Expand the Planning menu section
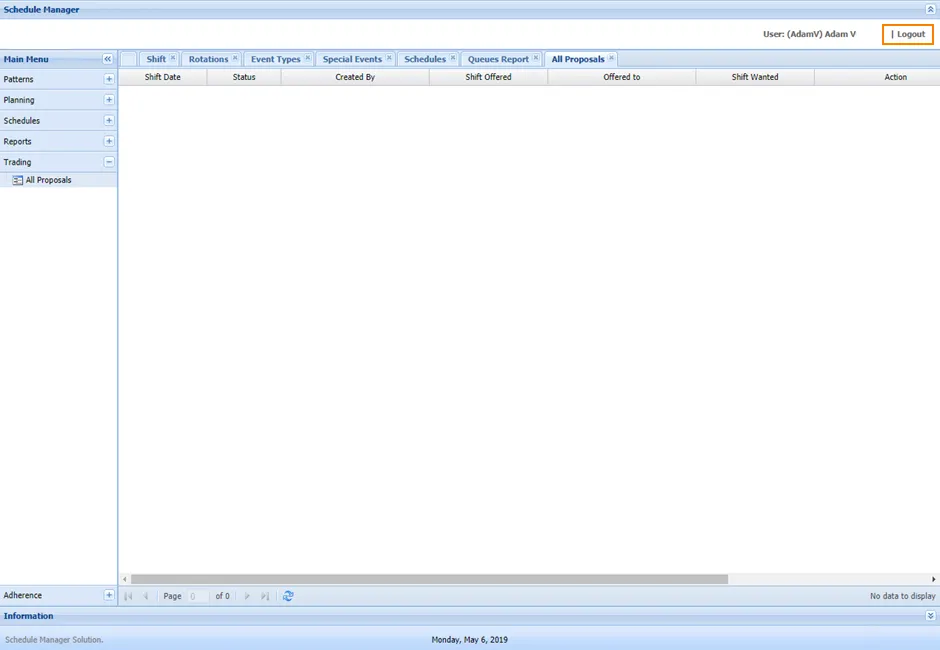Screen dimensions: 940x650 pyautogui.click(x=109, y=100)
